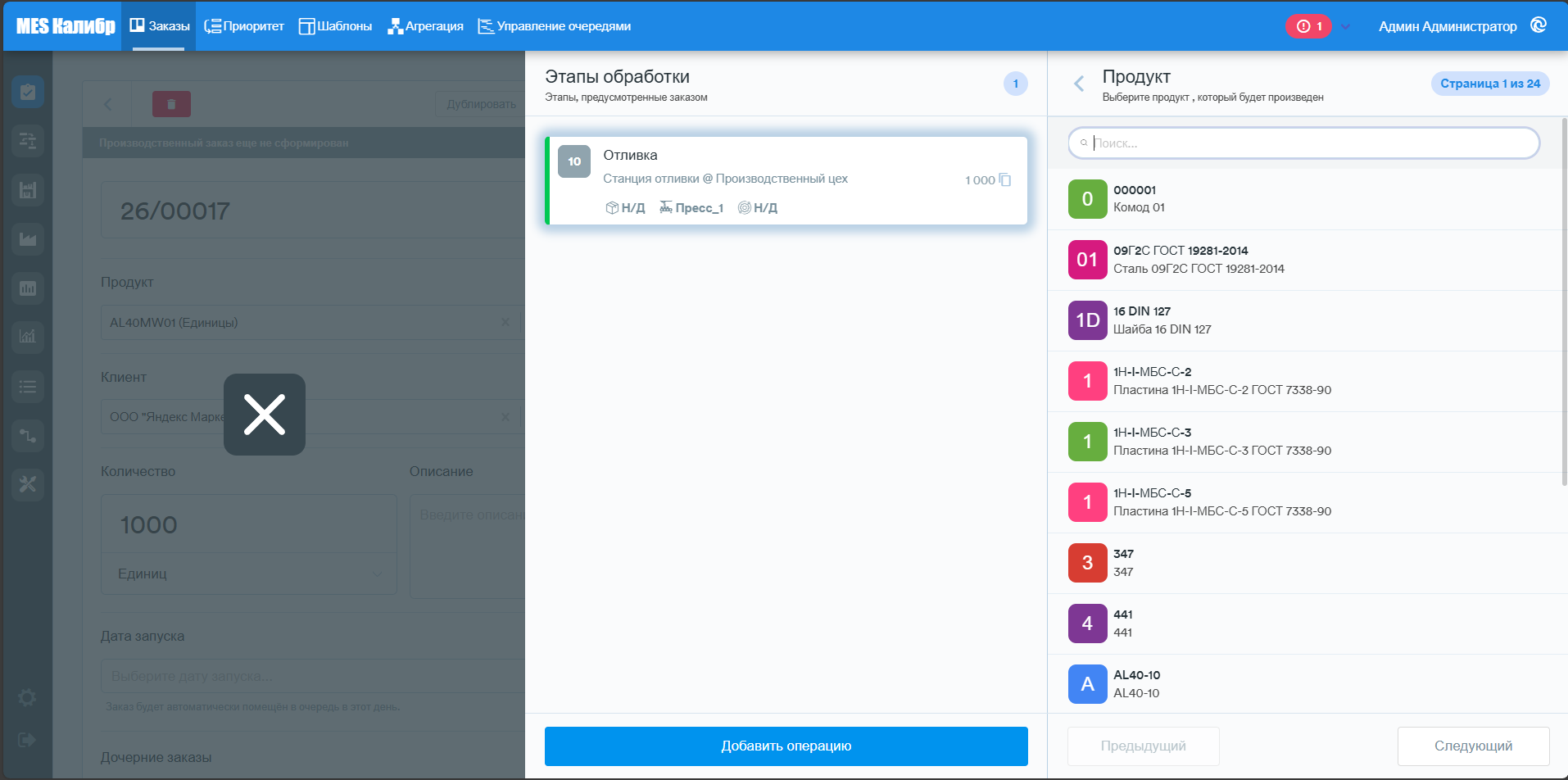Copy the 1 000 quantity icon
The width and height of the screenshot is (1568, 780).
[x=1005, y=179]
